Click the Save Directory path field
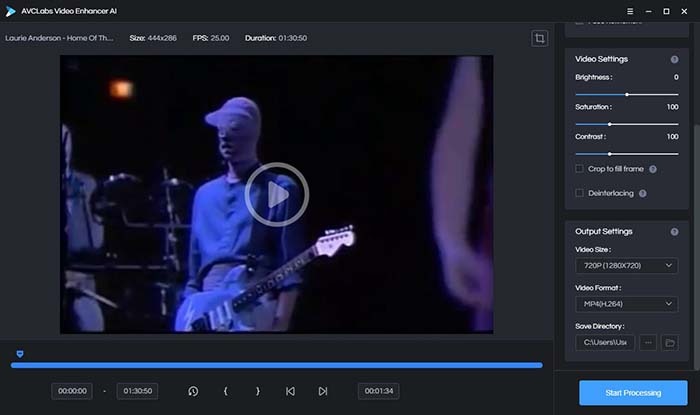This screenshot has width=700, height=415. click(x=605, y=343)
